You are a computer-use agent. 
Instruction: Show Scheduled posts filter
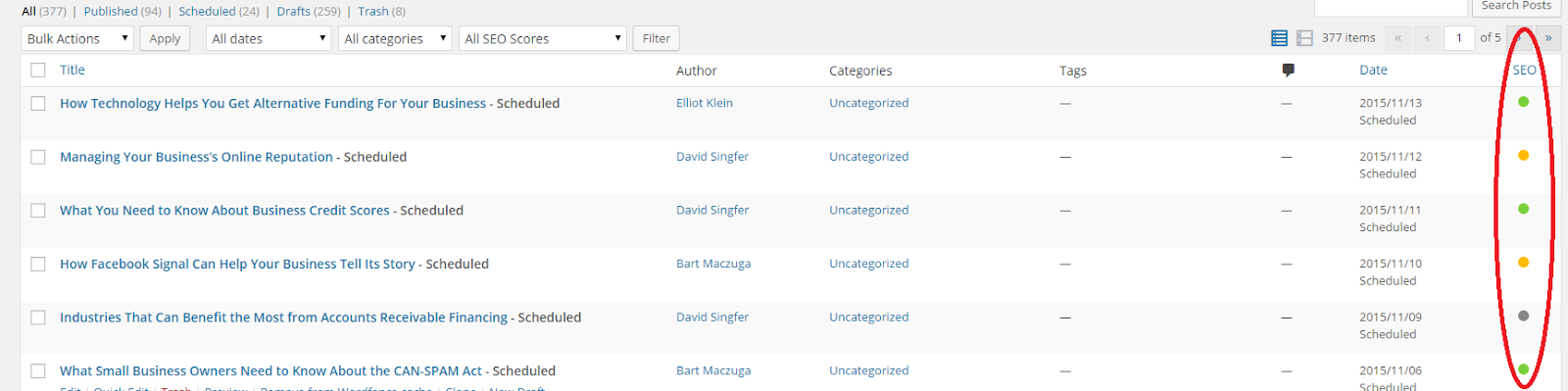click(x=219, y=12)
